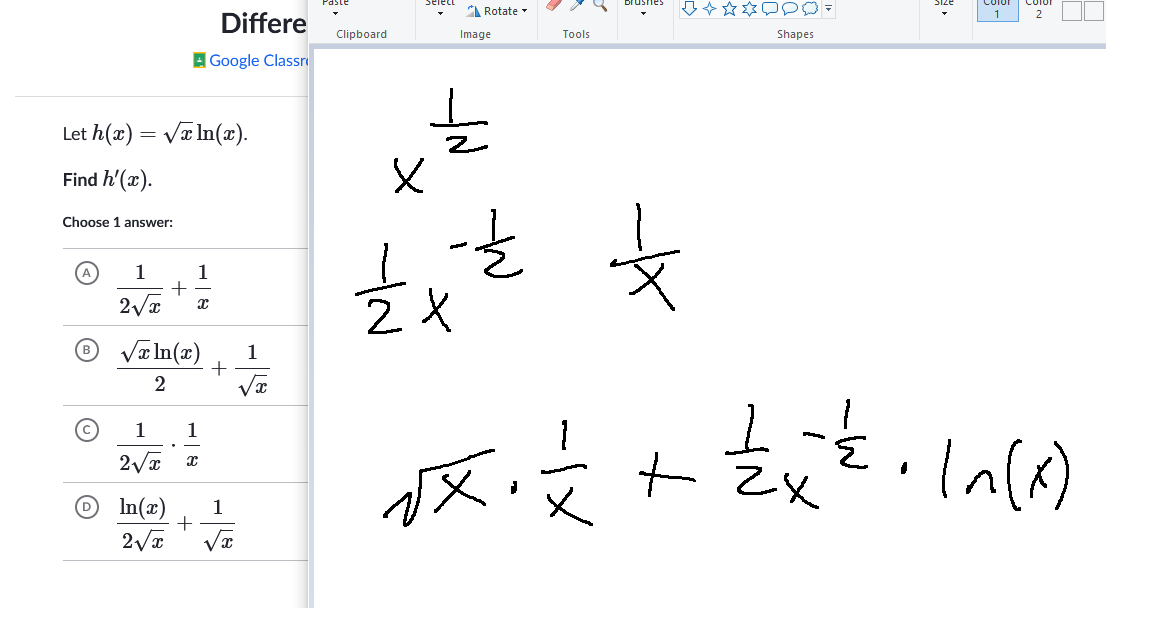
Task: Select answer choice A radio button
Action: tap(86, 273)
